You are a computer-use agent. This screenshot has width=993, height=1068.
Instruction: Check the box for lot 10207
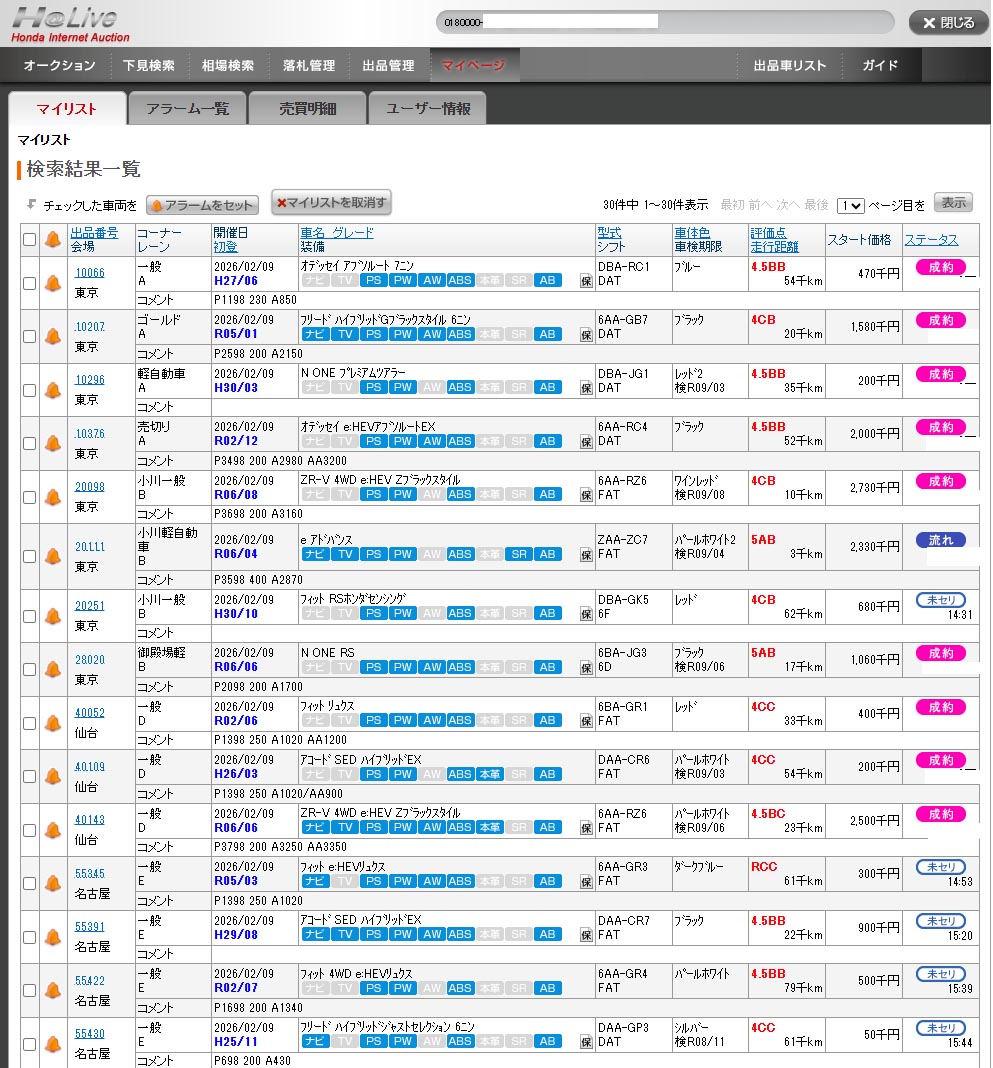tap(29, 337)
